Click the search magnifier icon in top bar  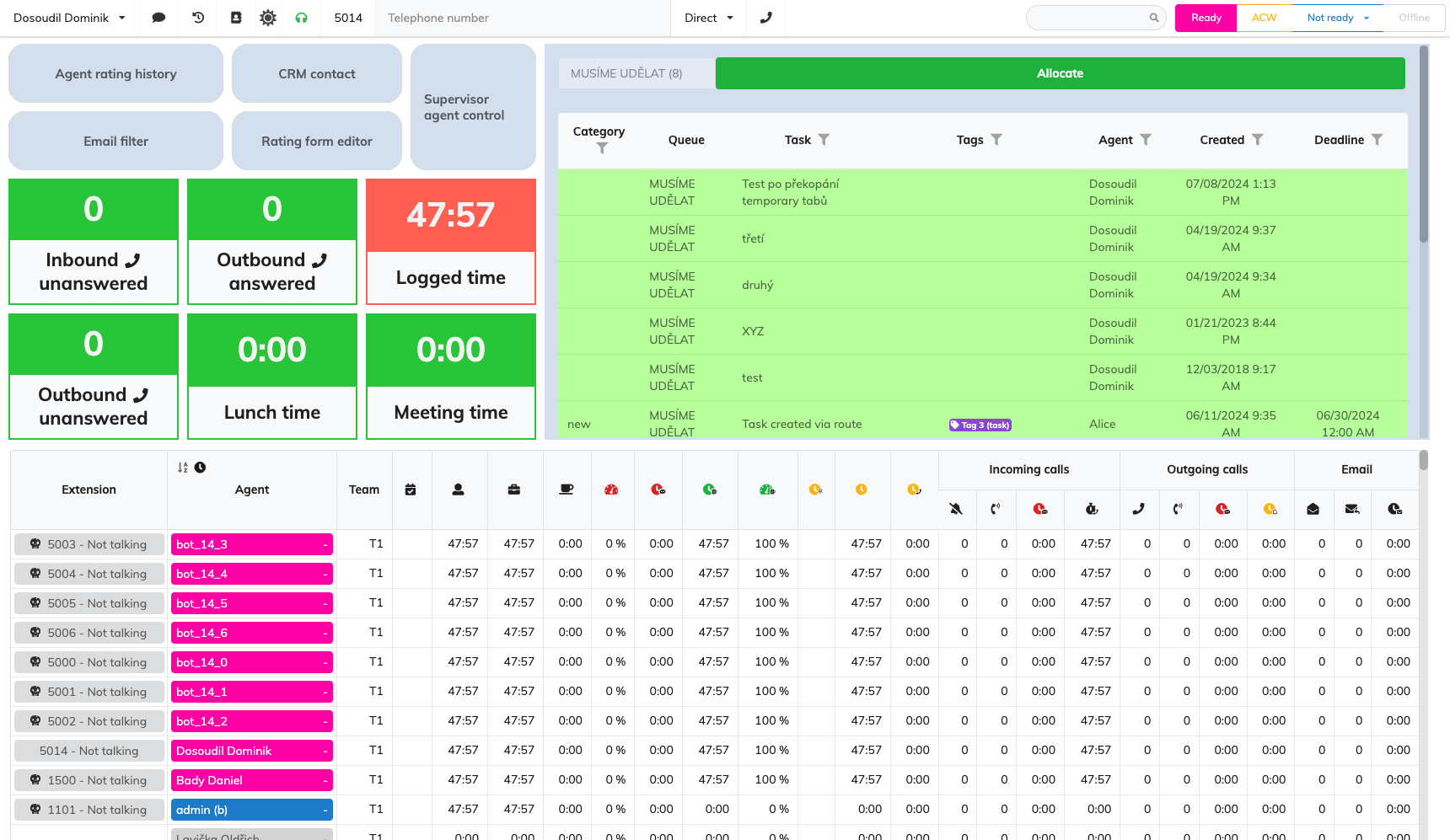point(1154,18)
